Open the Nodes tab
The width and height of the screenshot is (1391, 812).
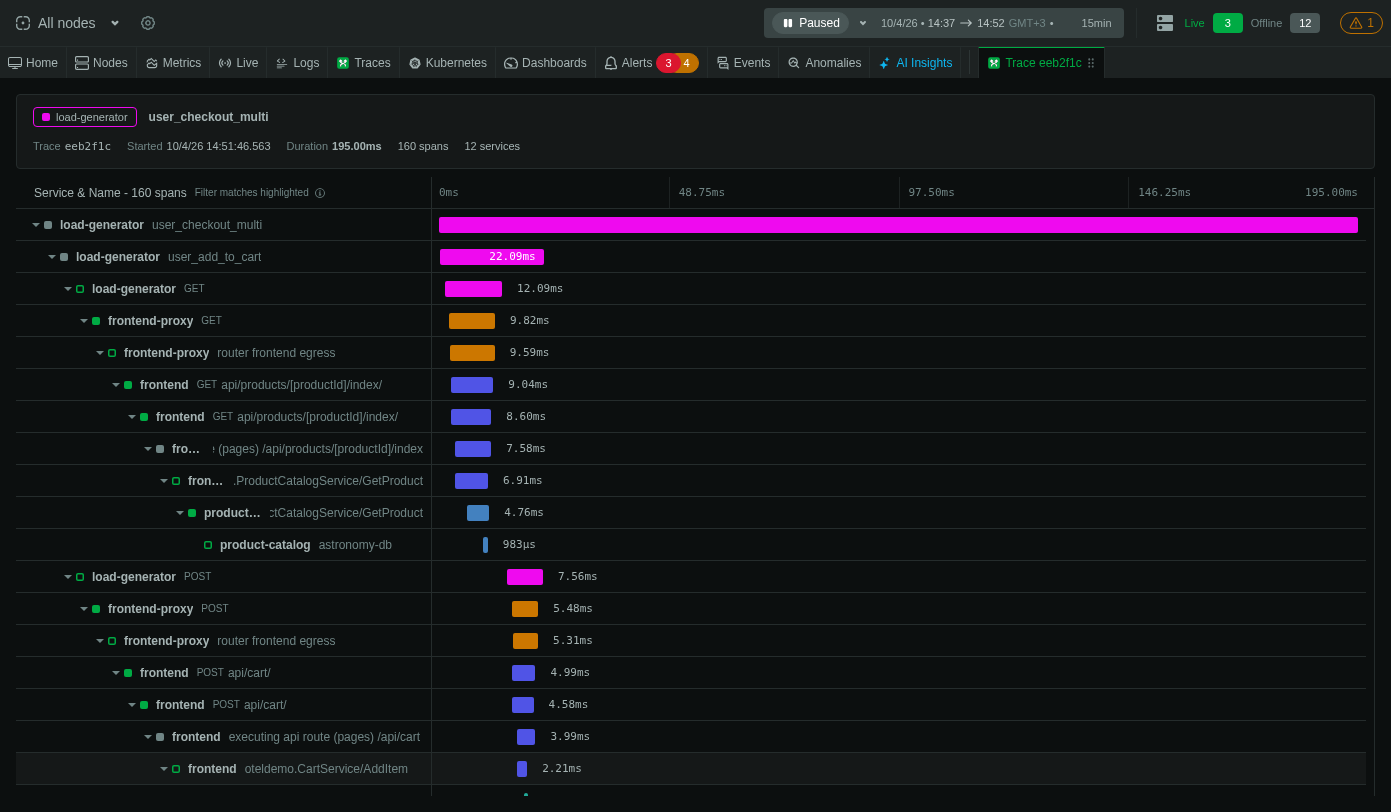tap(101, 63)
